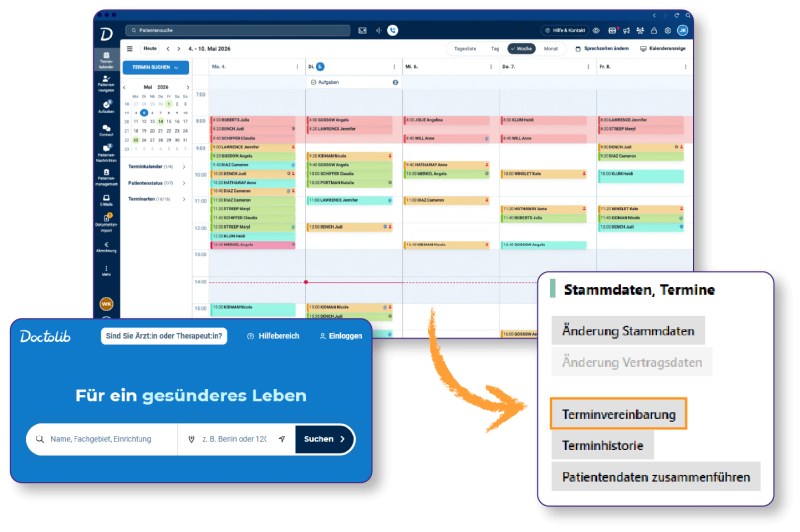This screenshot has height=532, width=800.
Task: Click Sind Sie Ärzt:in oder Therapeut:in?
Action: coord(164,336)
